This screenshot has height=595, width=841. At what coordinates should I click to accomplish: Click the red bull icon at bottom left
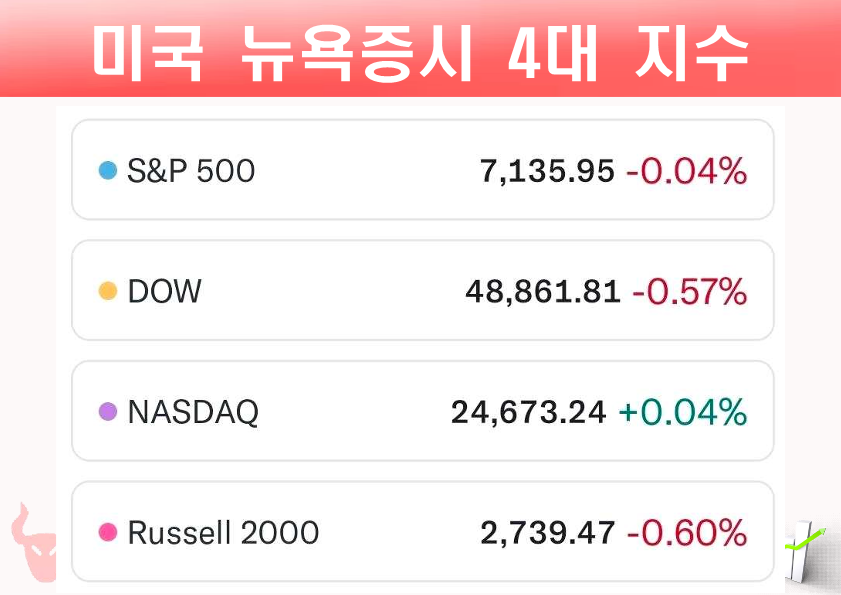click(x=30, y=542)
